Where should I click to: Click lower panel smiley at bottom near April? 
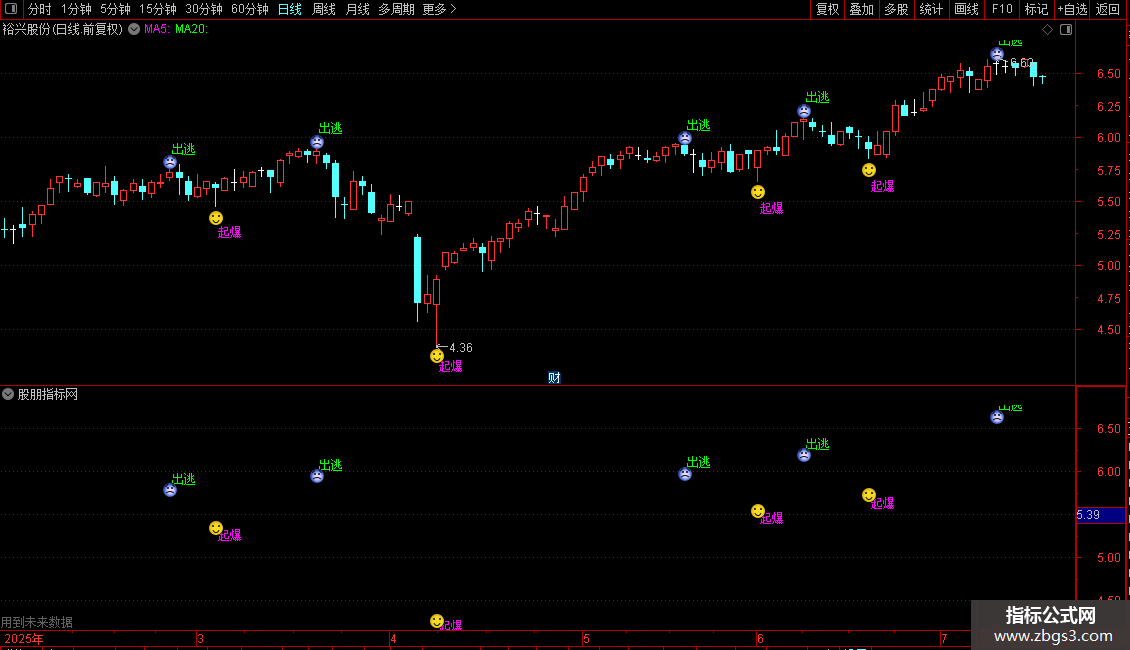click(437, 621)
